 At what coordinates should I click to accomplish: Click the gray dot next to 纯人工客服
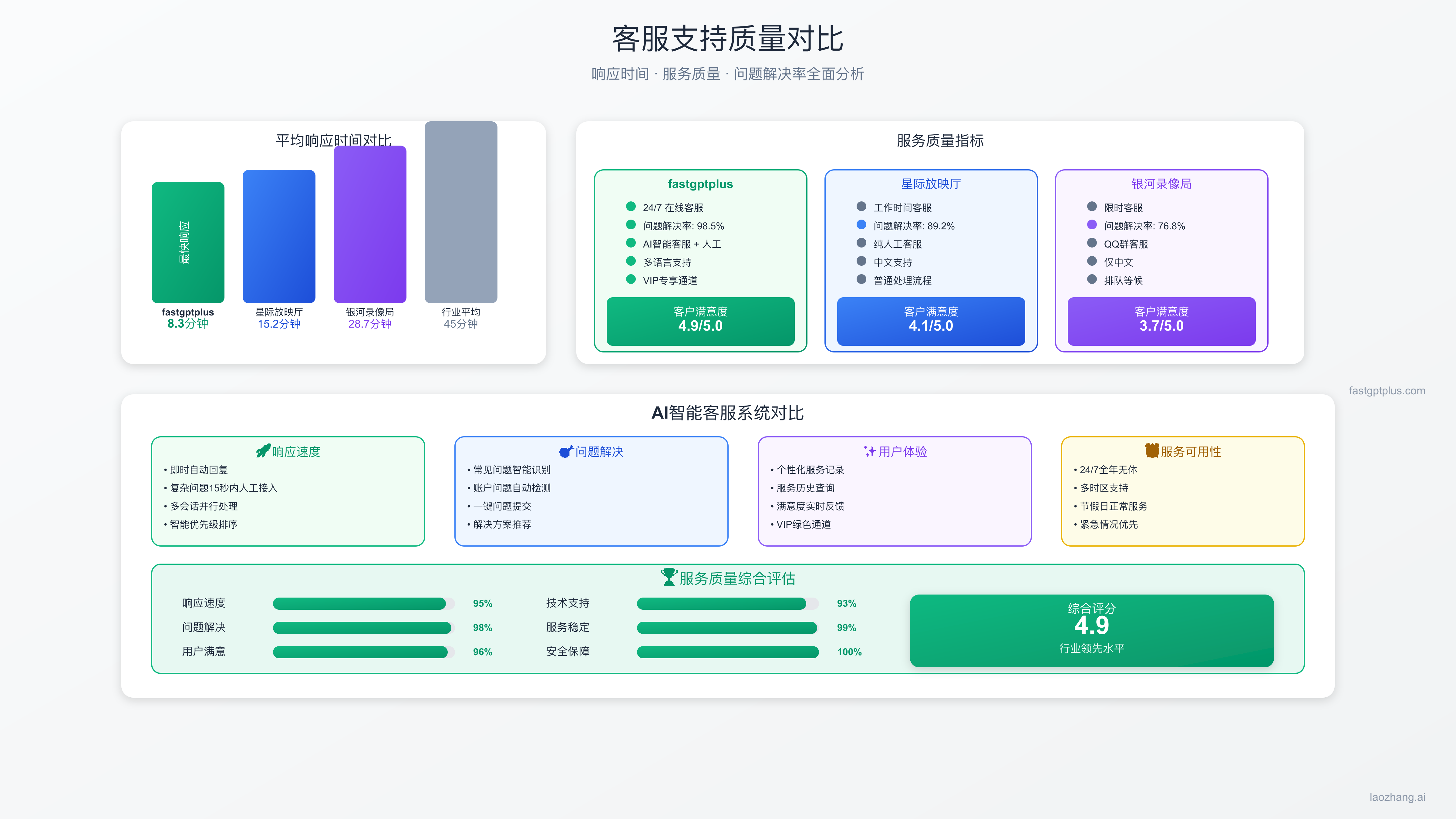point(861,242)
